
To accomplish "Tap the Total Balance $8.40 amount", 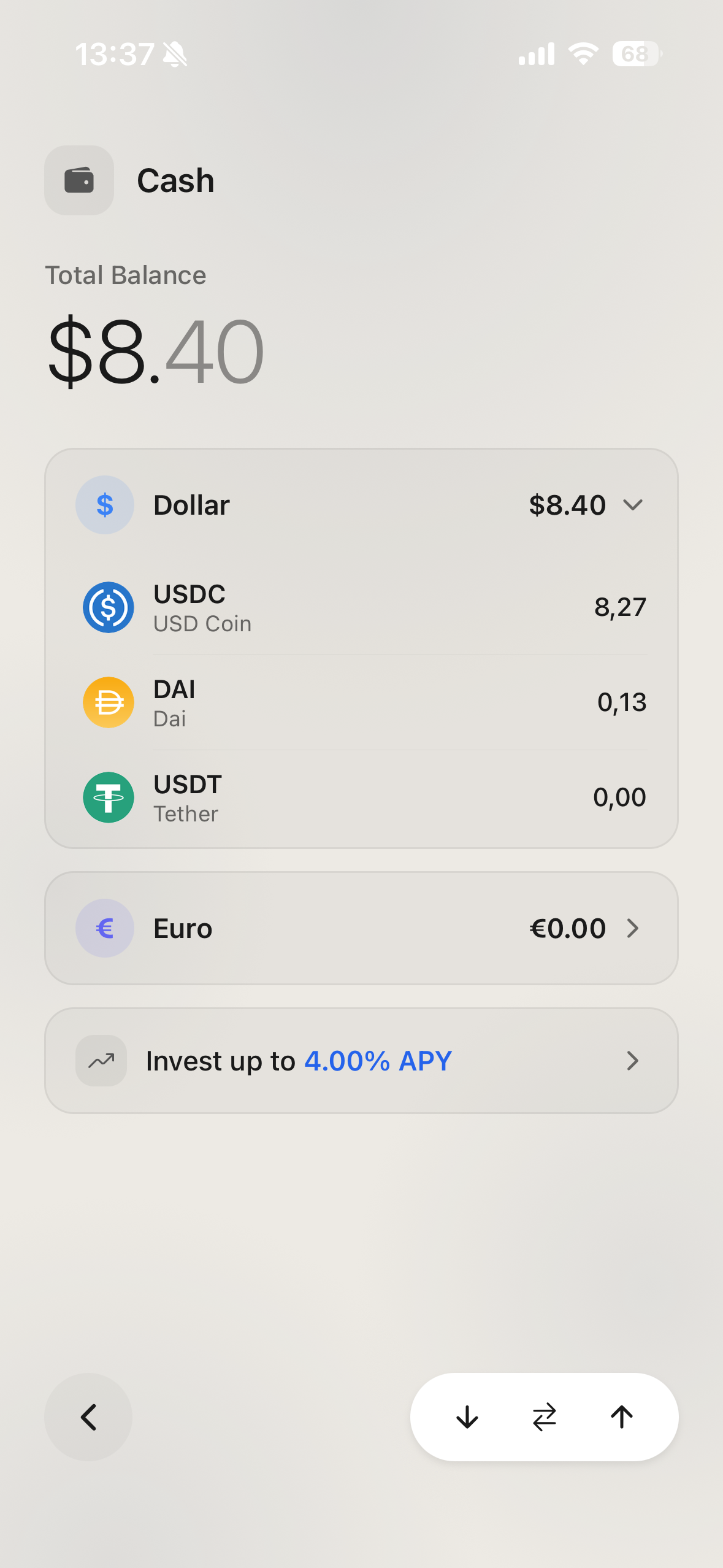I will [156, 352].
